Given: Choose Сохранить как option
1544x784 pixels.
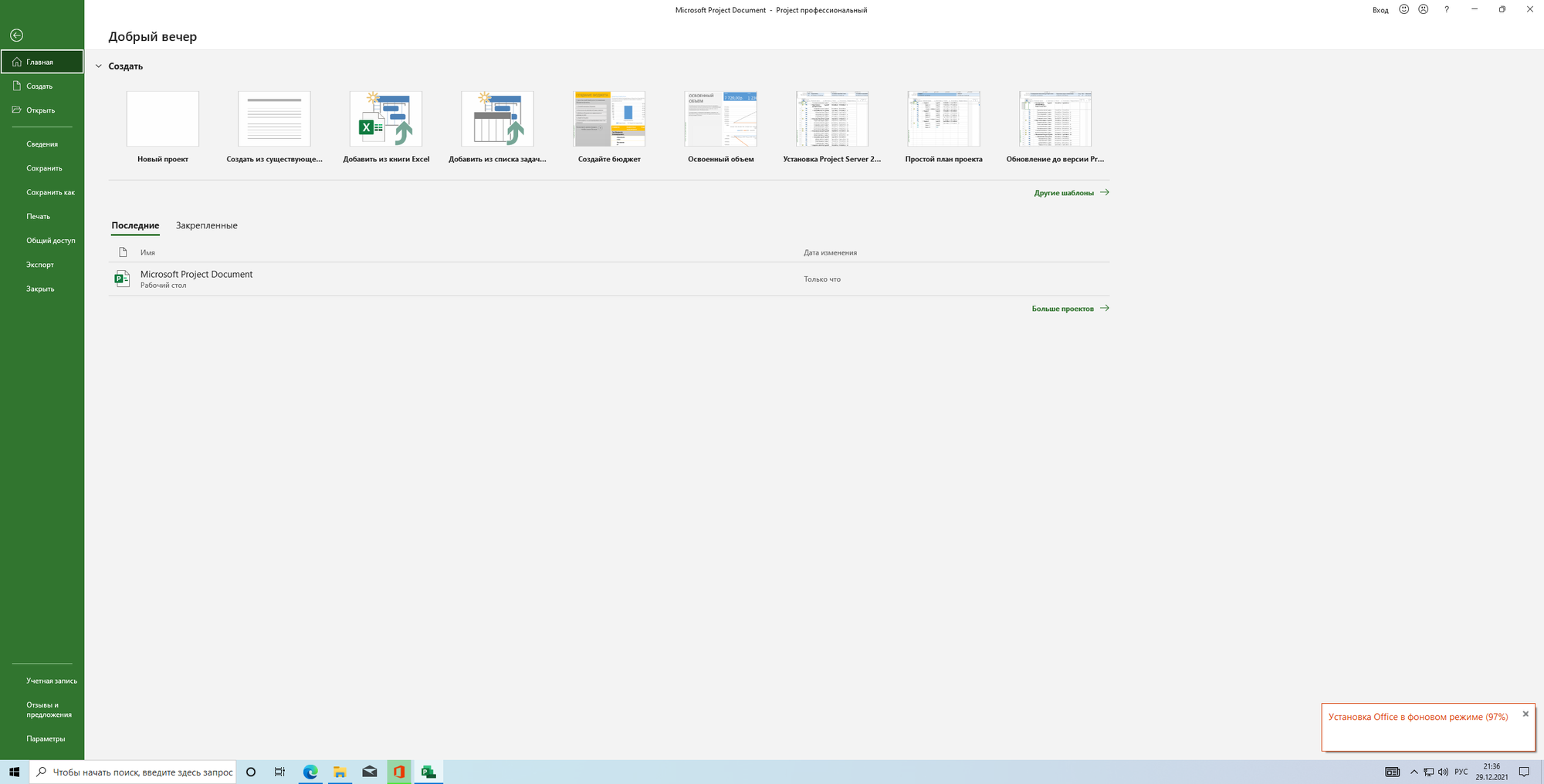Looking at the screenshot, I should (x=42, y=192).
